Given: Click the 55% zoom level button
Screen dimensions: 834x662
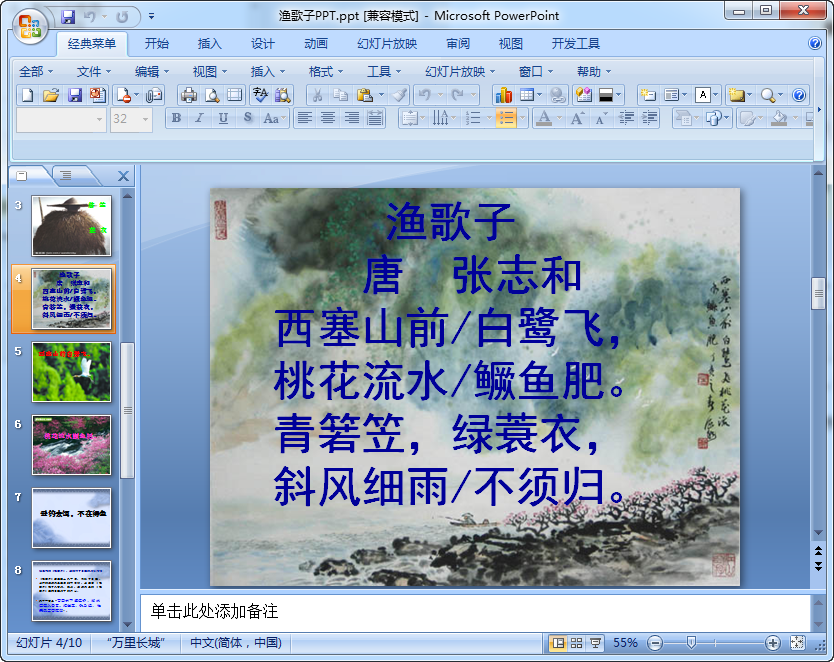Looking at the screenshot, I should click(x=625, y=643).
